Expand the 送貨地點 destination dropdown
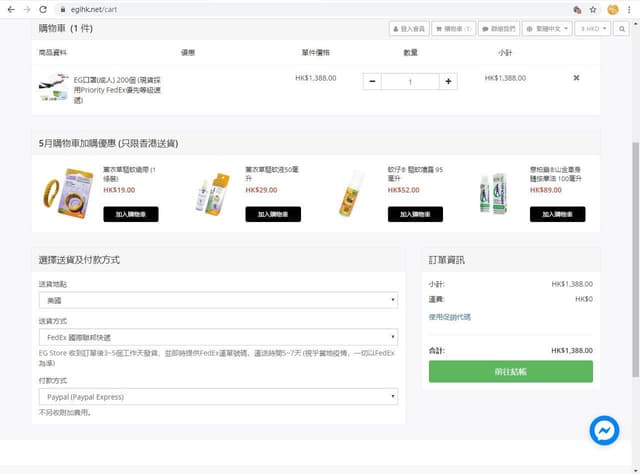 218,300
